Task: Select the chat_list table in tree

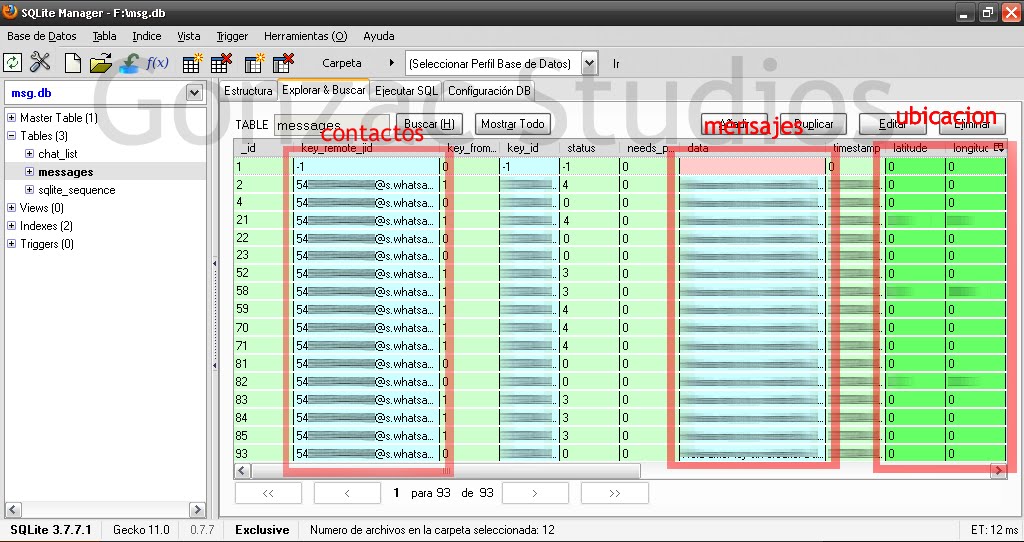Action: click(58, 154)
